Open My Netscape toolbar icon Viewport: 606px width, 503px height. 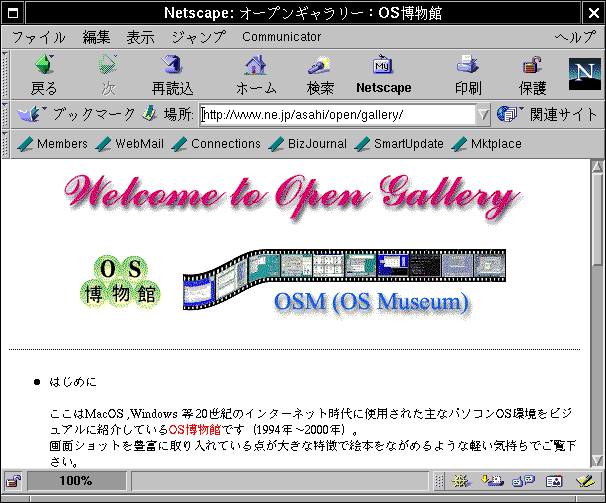coord(383,65)
